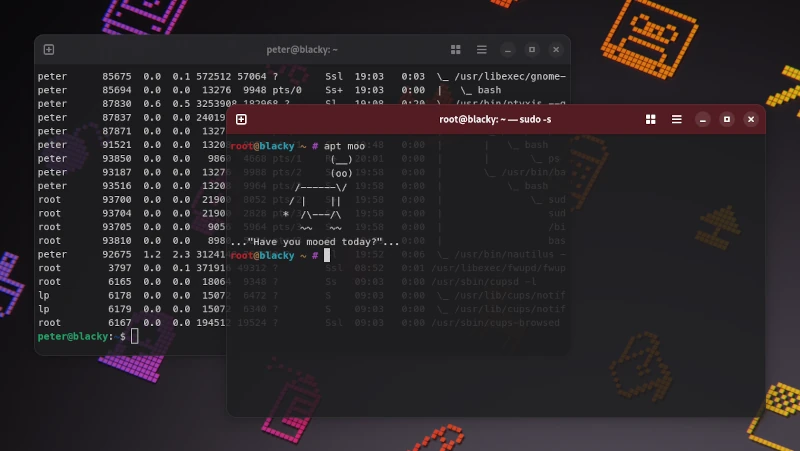Image resolution: width=800 pixels, height=451 pixels.
Task: Open tab overview grid in root@blacky window
Action: click(651, 119)
